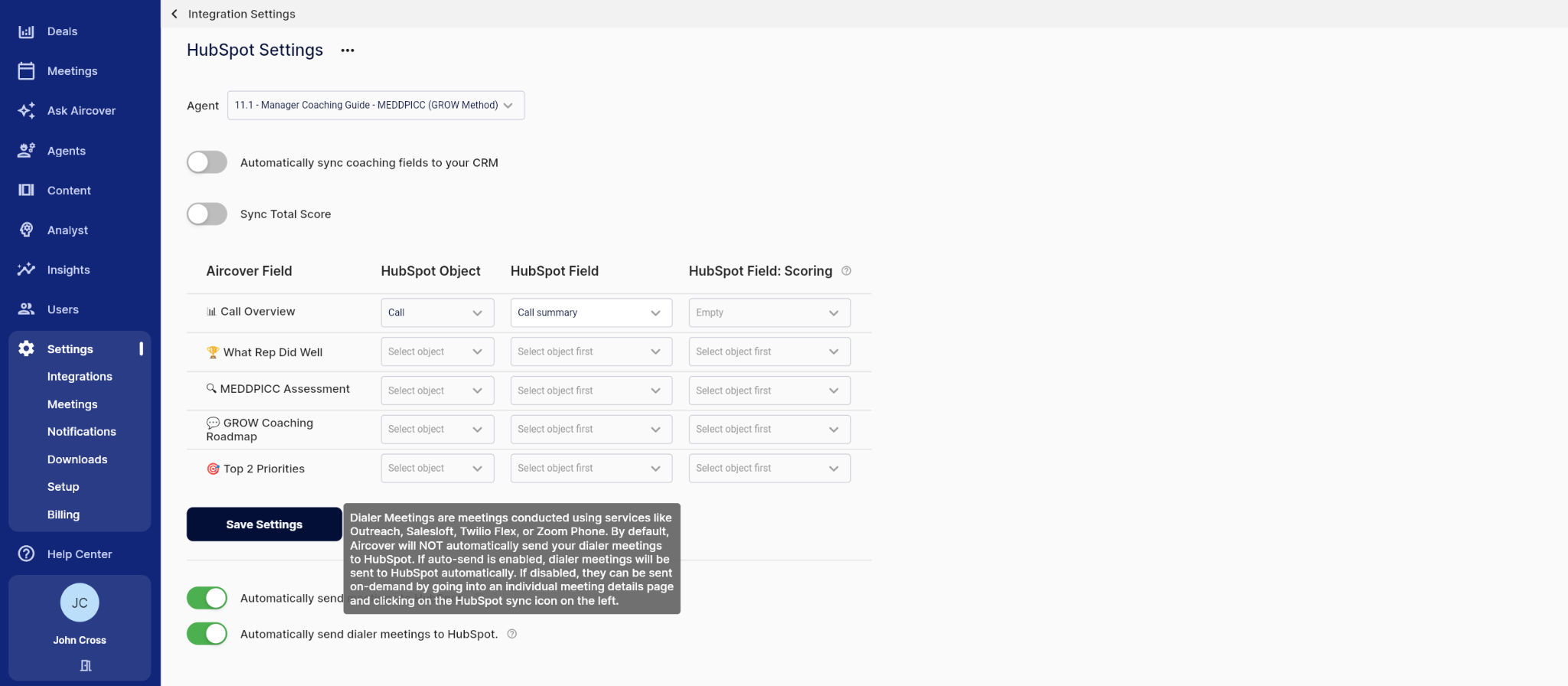Click the HubSpot Object column header
Viewport: 1568px width, 686px height.
pos(431,271)
